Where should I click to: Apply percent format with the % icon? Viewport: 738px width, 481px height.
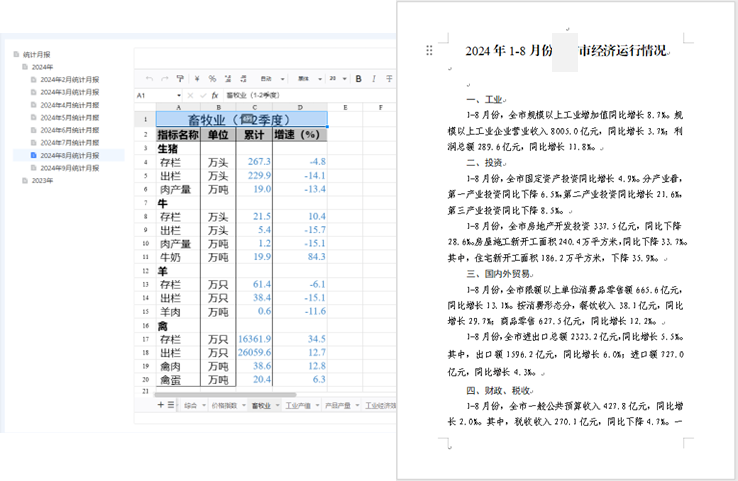click(x=213, y=78)
